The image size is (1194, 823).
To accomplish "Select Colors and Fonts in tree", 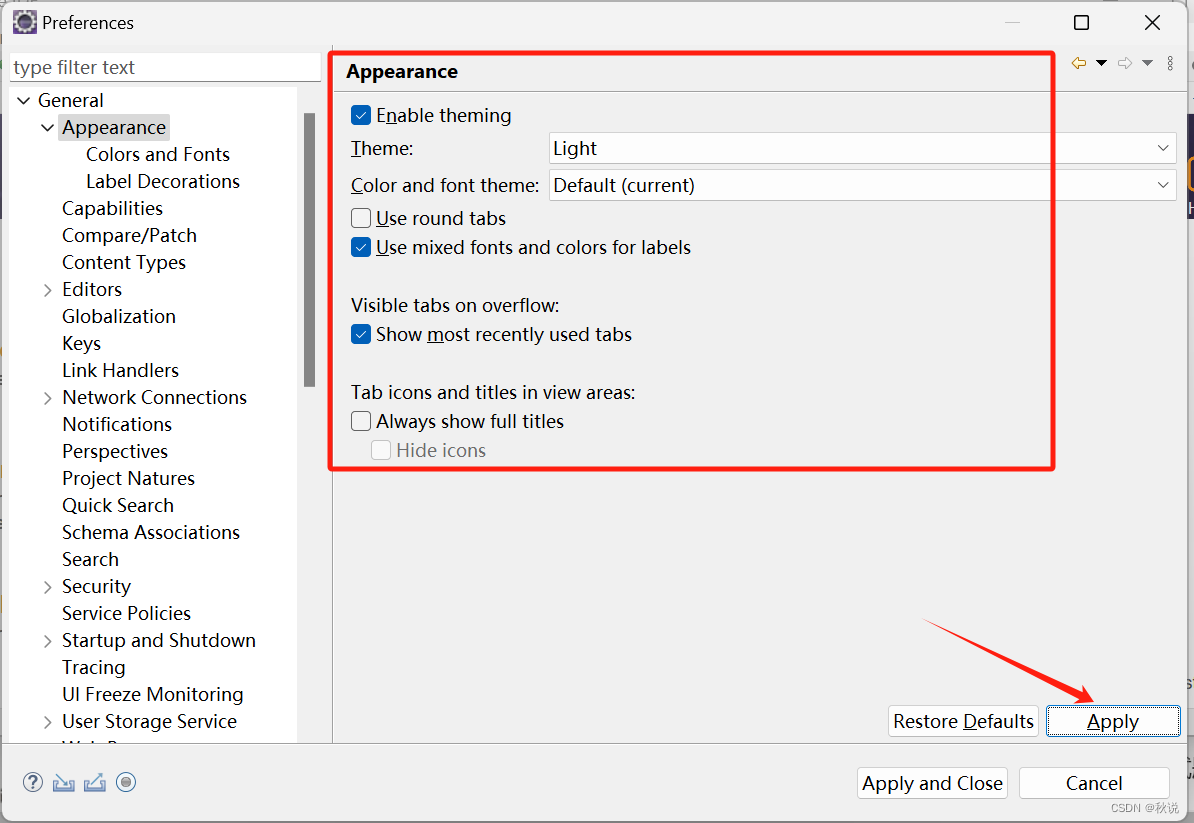I will [158, 155].
